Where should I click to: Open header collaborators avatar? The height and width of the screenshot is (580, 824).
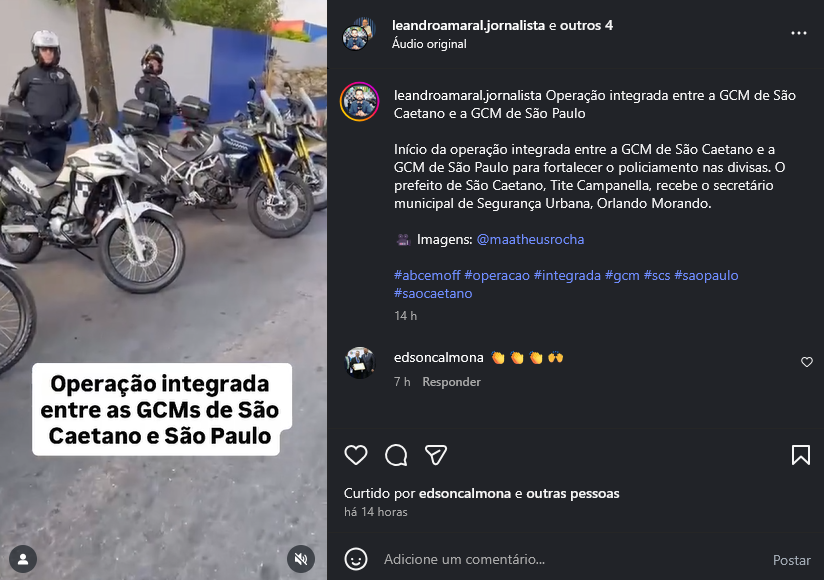[359, 34]
